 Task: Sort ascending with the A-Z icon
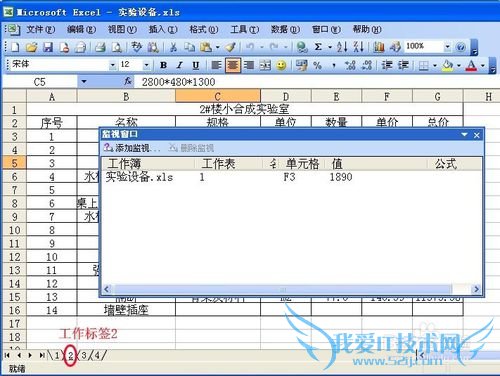(342, 47)
